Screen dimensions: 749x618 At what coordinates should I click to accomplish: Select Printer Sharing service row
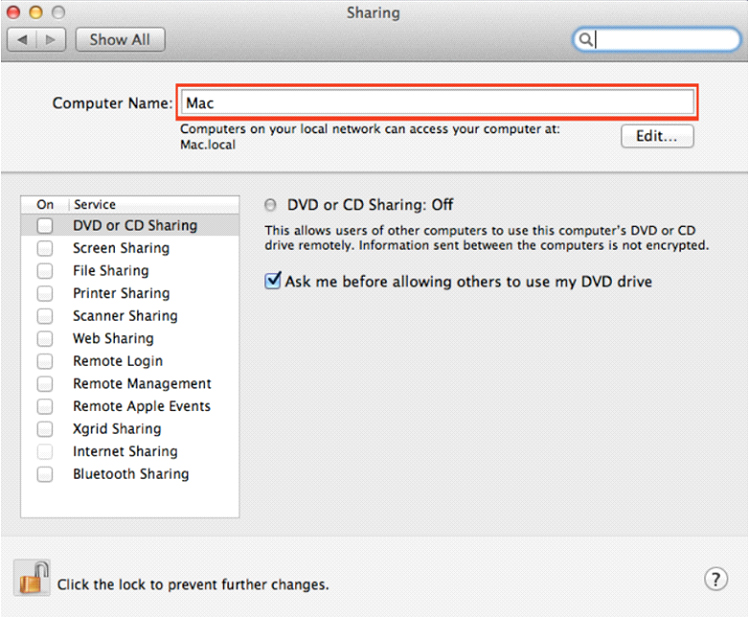tap(130, 293)
